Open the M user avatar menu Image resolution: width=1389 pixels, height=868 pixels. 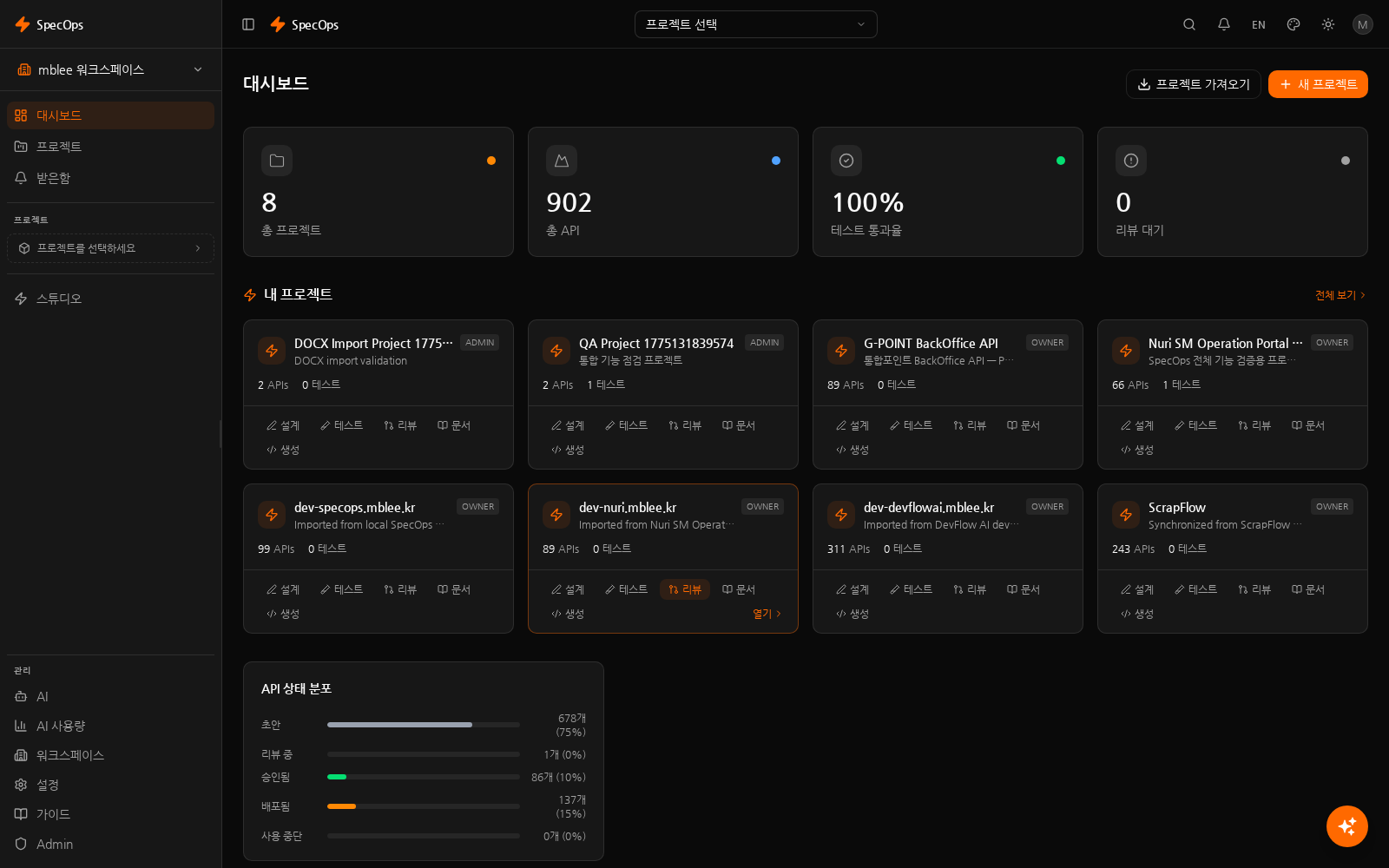tap(1363, 24)
